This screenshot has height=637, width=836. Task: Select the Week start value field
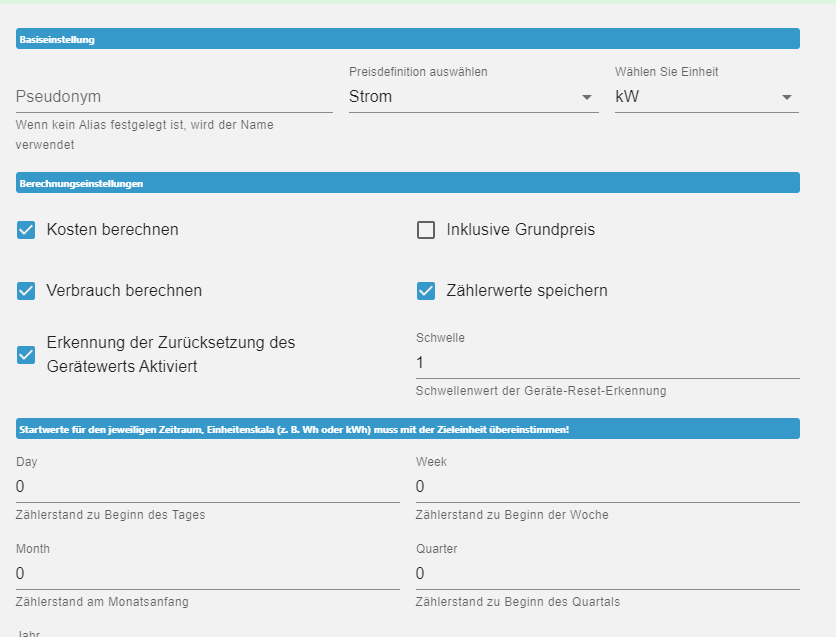pos(607,486)
